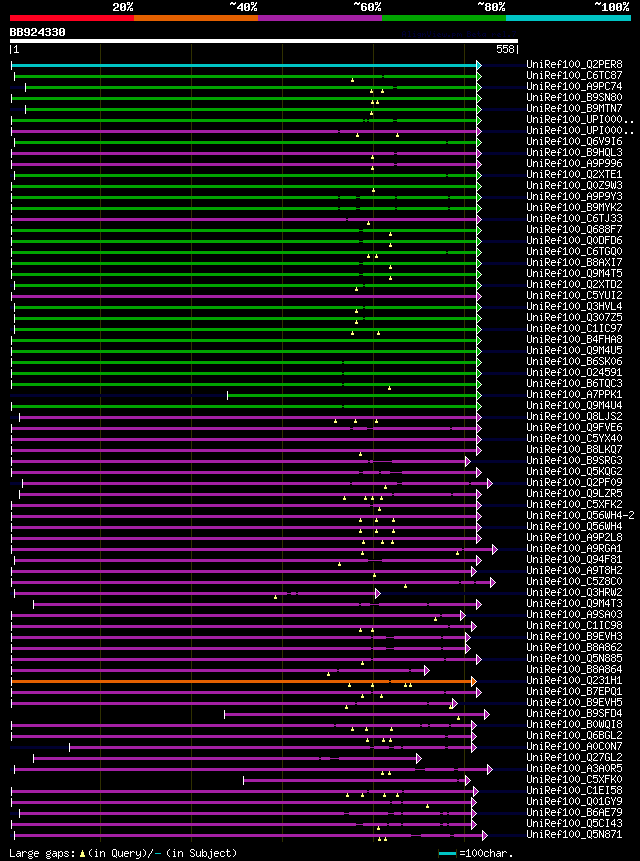Select the UniRef100_Q307Z5 label
The height and width of the screenshot is (861, 640).
click(574, 317)
